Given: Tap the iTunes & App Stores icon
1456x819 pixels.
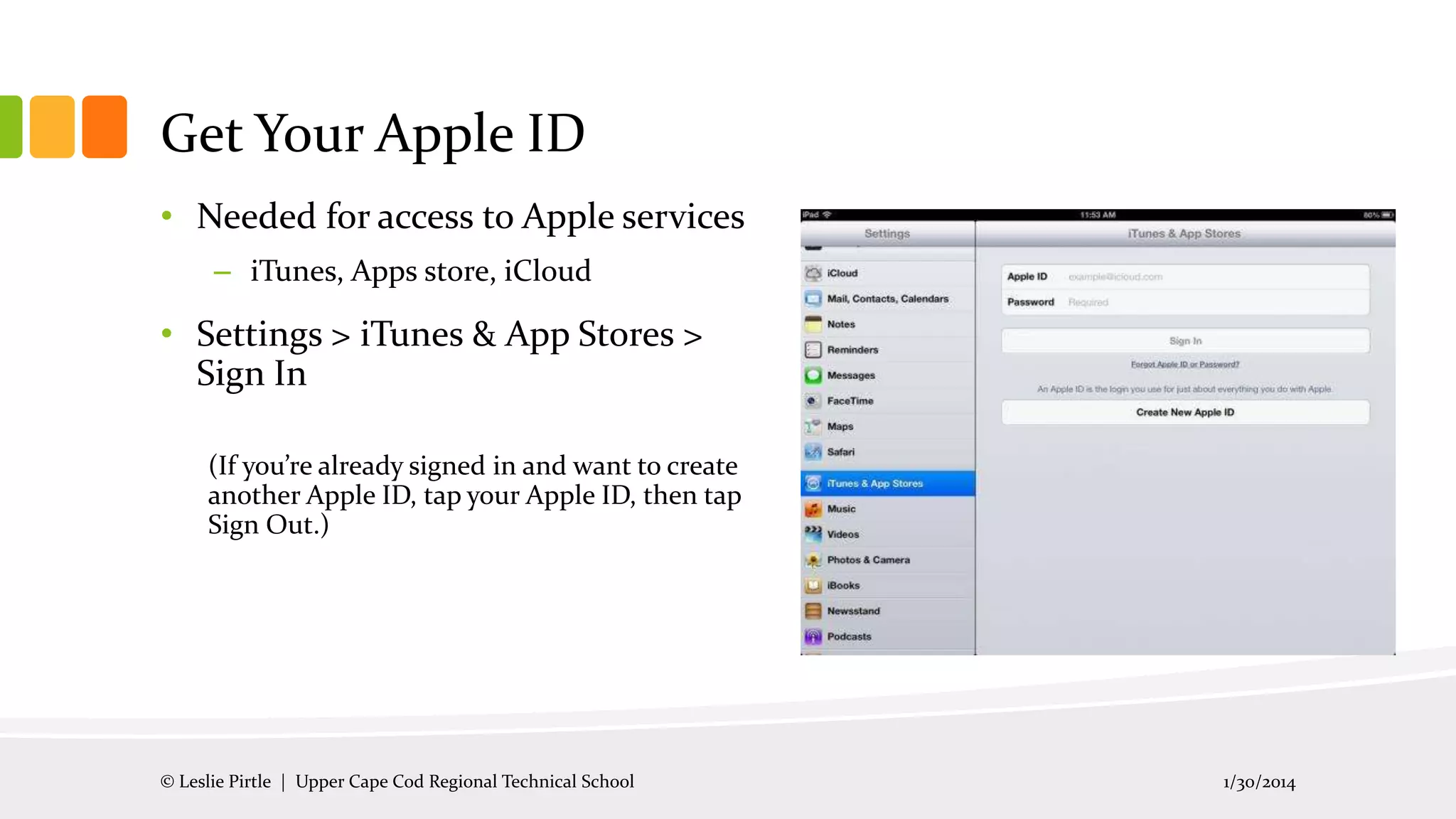Looking at the screenshot, I should 813,483.
